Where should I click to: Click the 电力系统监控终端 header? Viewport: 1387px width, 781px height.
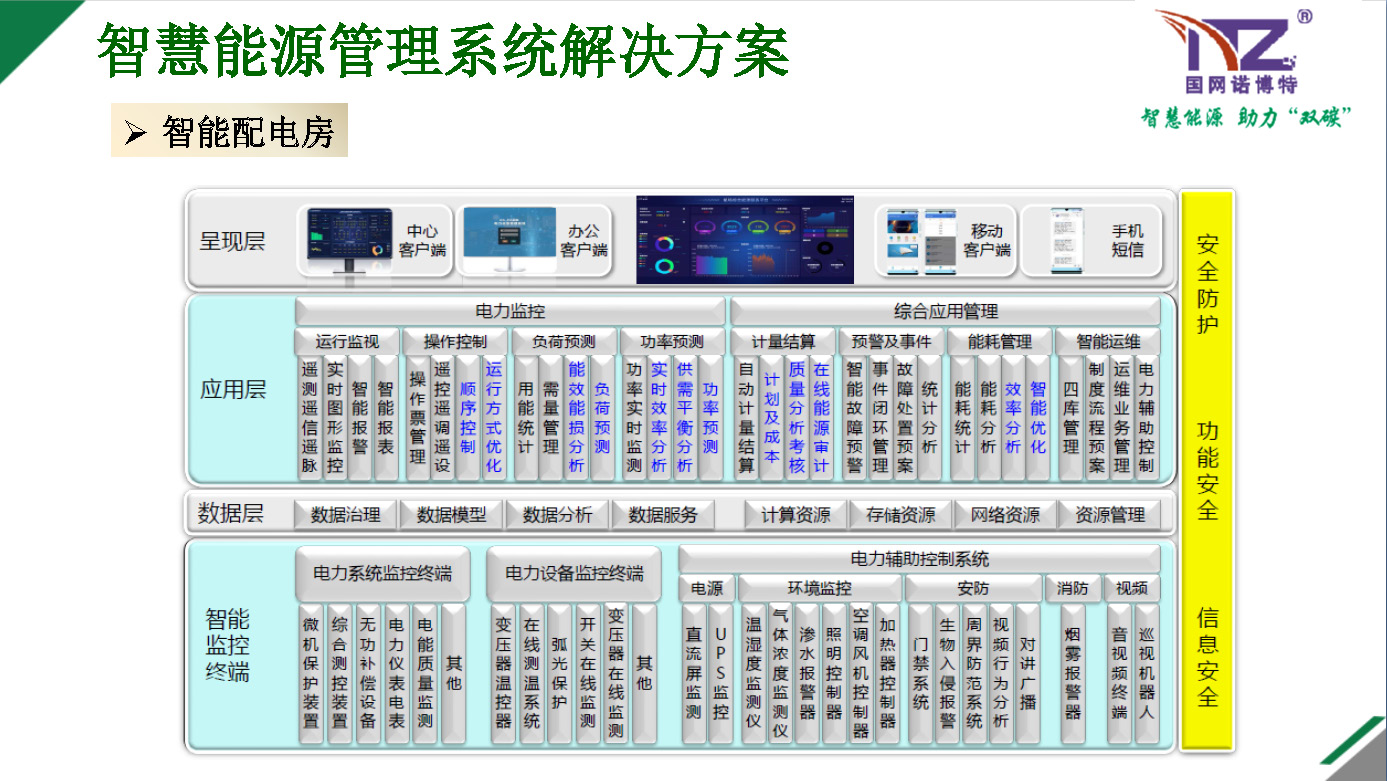(x=382, y=574)
